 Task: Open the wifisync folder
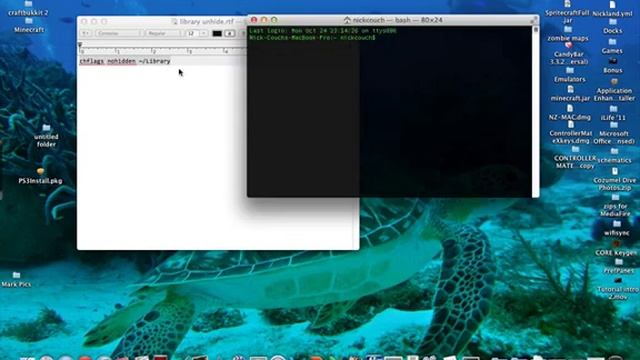[617, 229]
